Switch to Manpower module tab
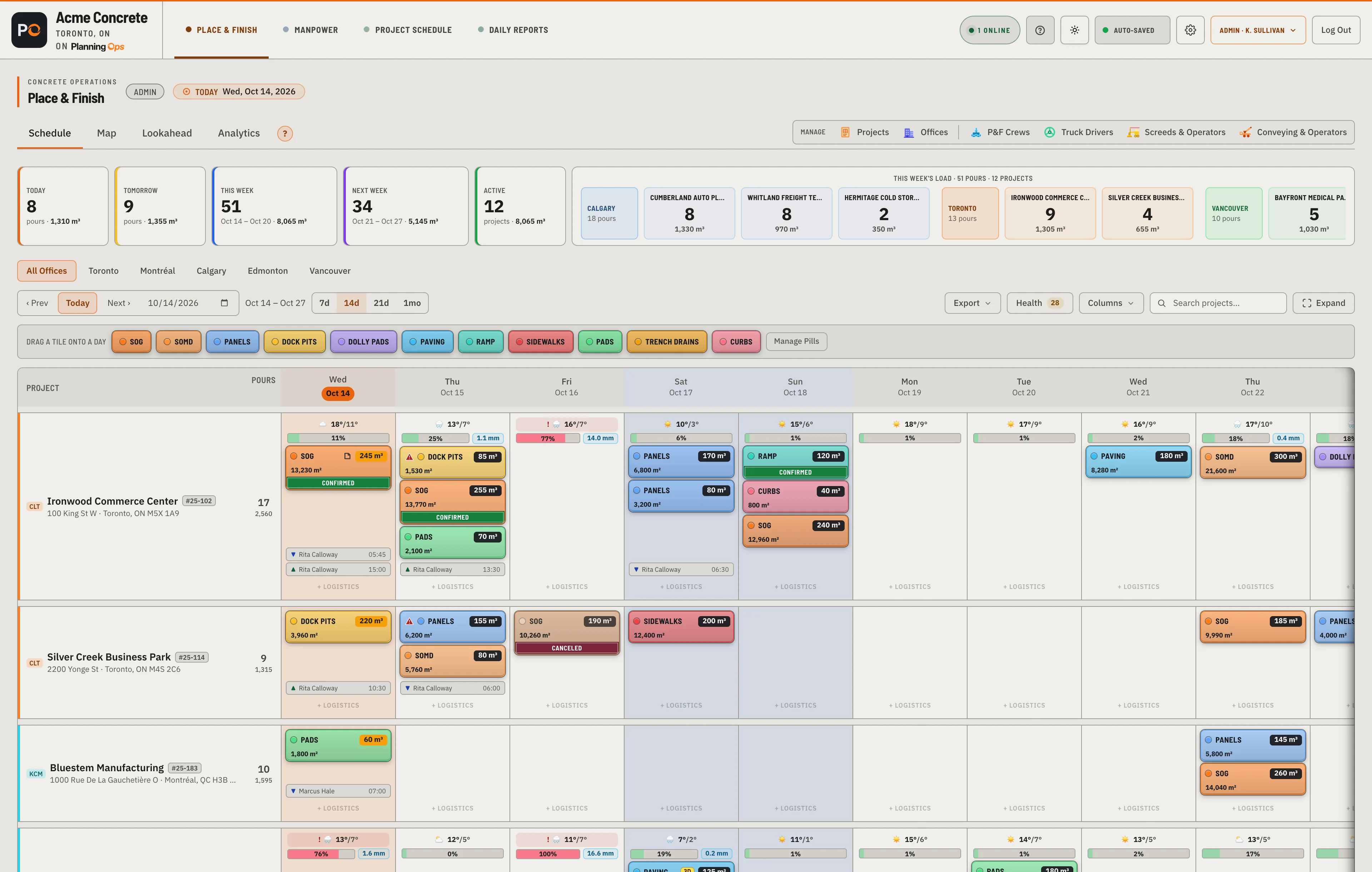 click(310, 30)
